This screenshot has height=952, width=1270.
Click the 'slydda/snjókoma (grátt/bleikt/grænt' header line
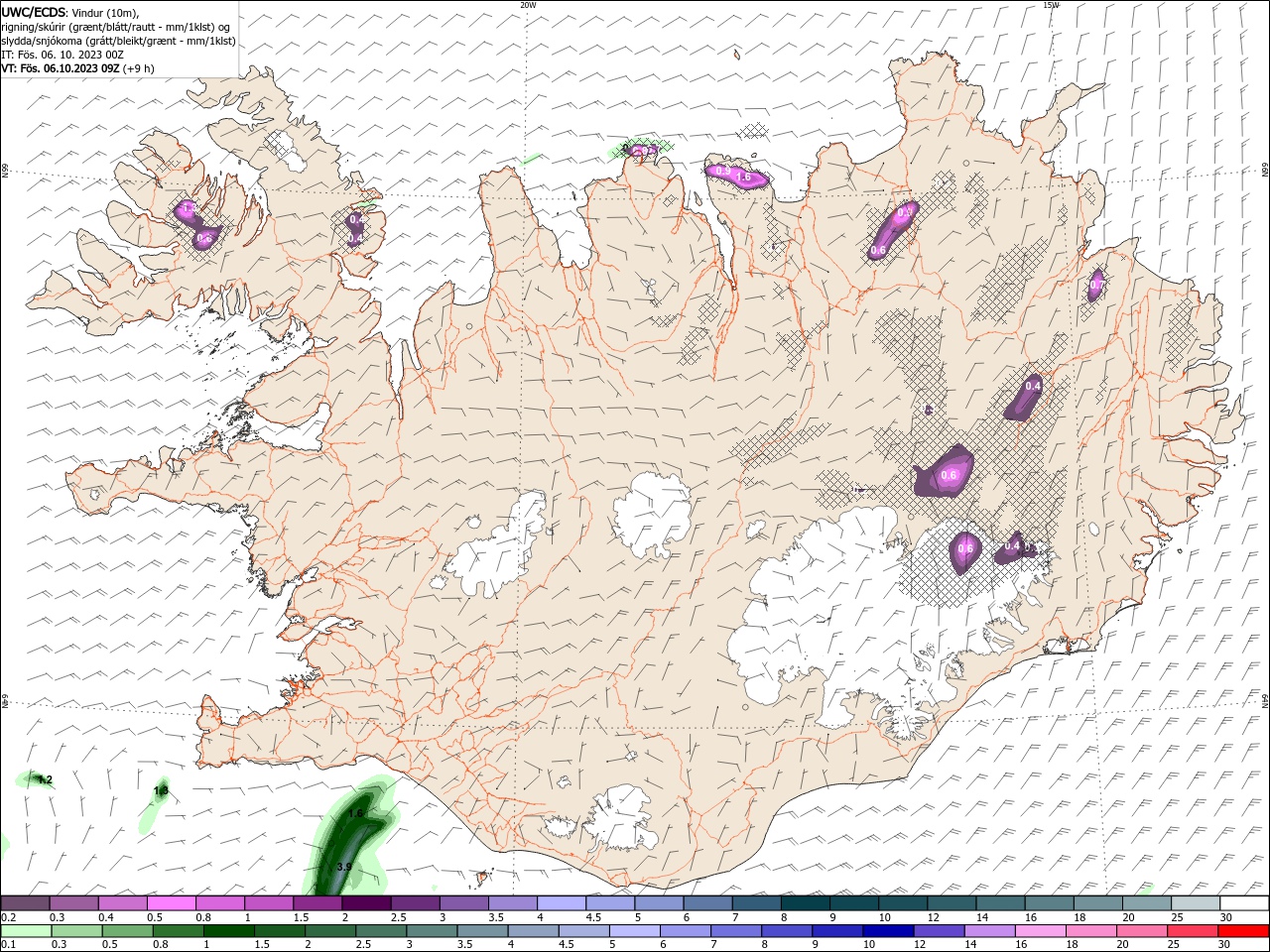[x=118, y=41]
